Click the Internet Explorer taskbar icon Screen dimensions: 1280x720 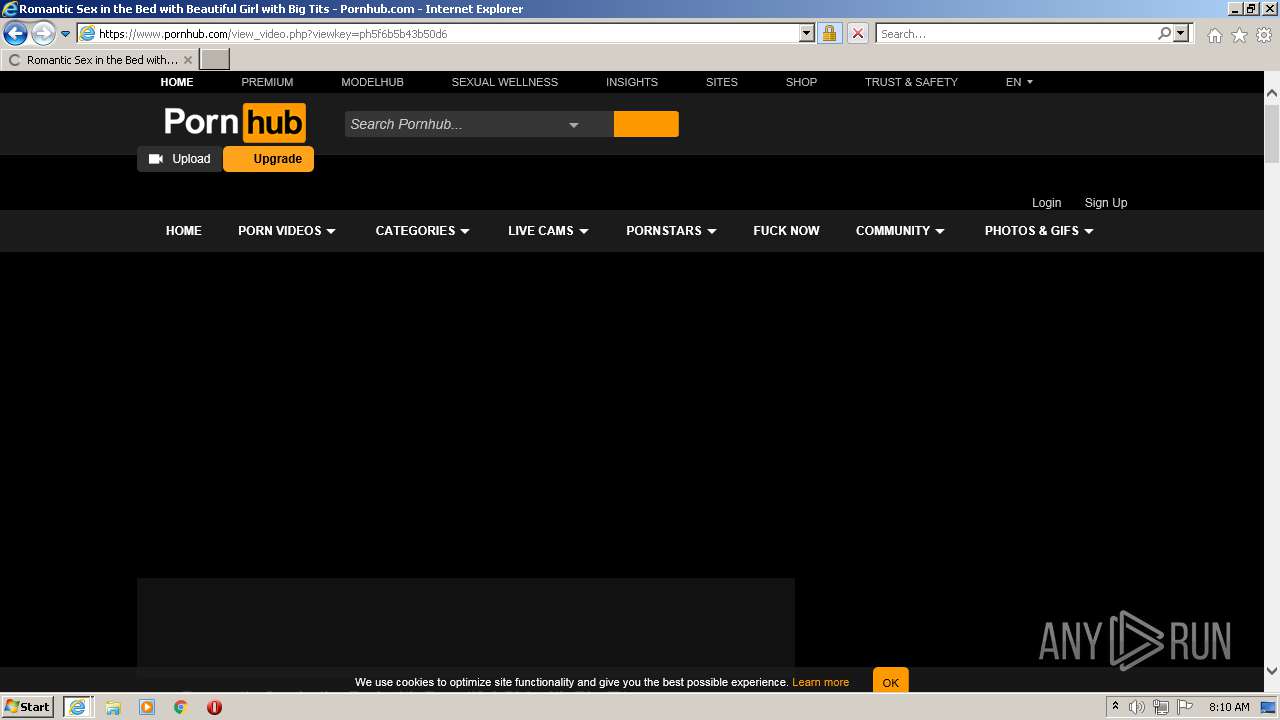point(77,707)
